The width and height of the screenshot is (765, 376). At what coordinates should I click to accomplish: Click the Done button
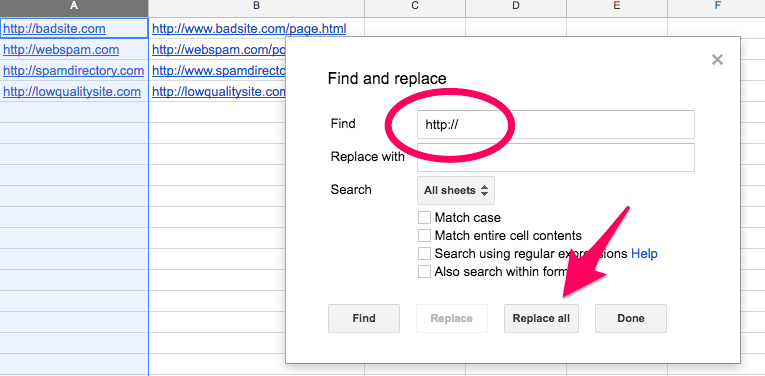(x=631, y=318)
